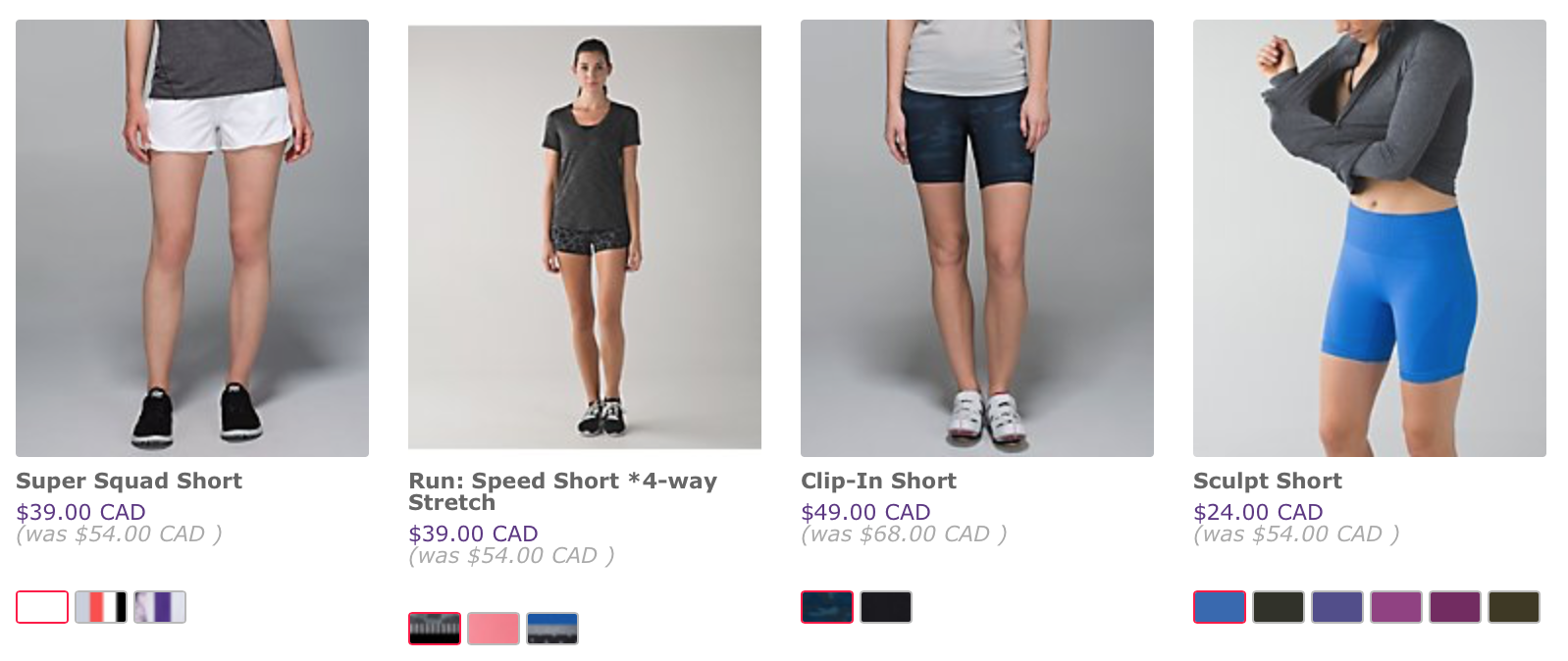The image size is (1568, 661).
Task: Pick olive green swatch for Sculpt Short
Action: click(1514, 607)
